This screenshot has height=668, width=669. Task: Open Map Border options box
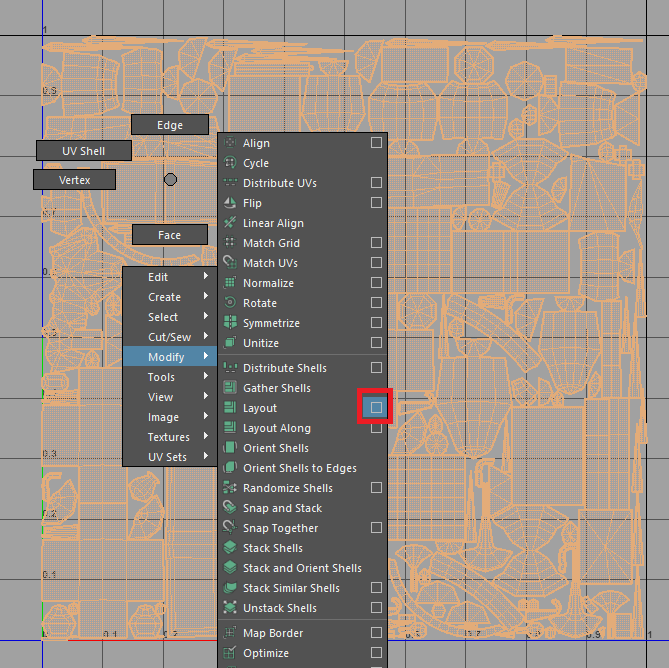point(376,633)
